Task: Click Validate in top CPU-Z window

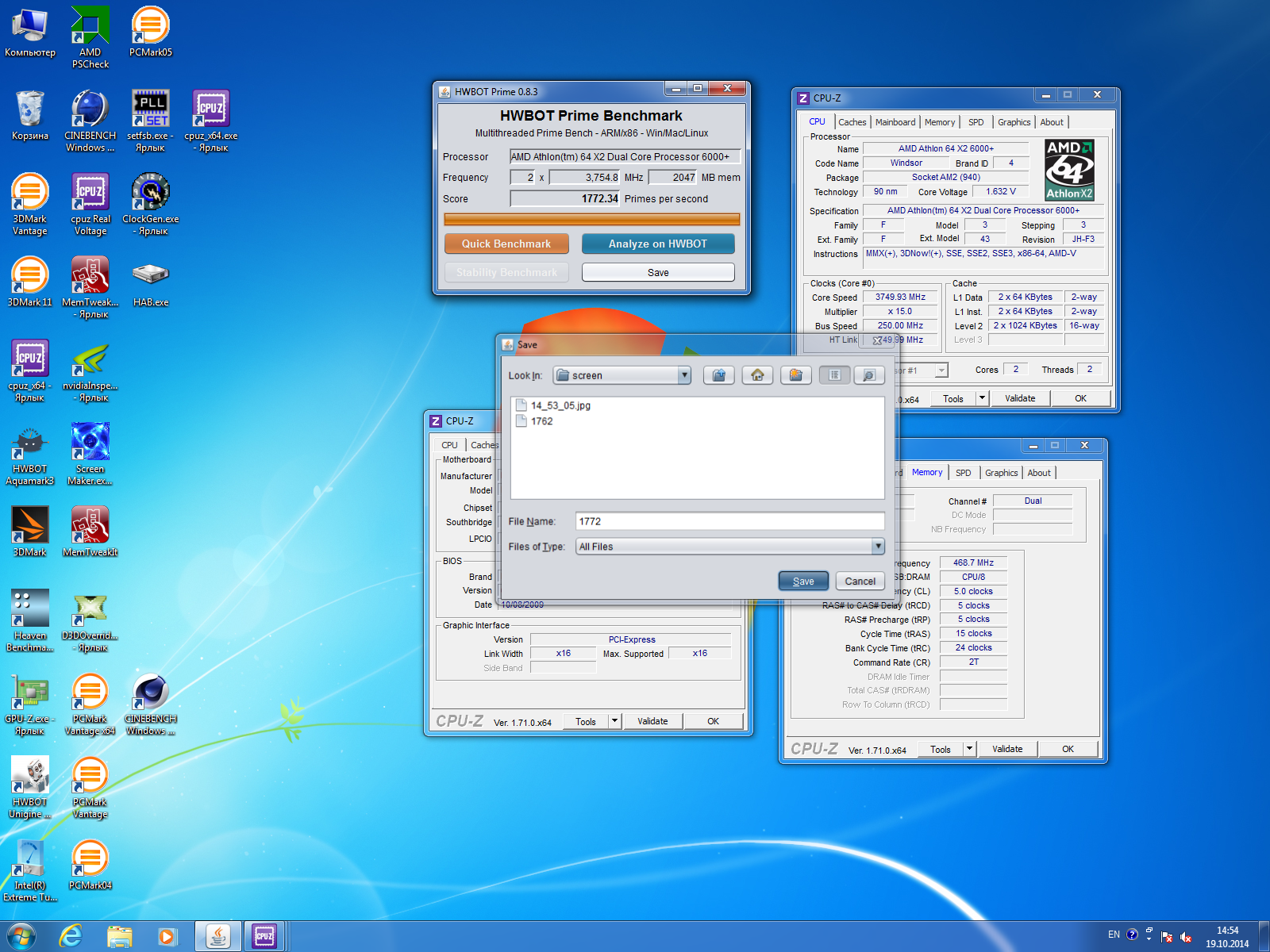Action: pyautogui.click(x=1020, y=398)
